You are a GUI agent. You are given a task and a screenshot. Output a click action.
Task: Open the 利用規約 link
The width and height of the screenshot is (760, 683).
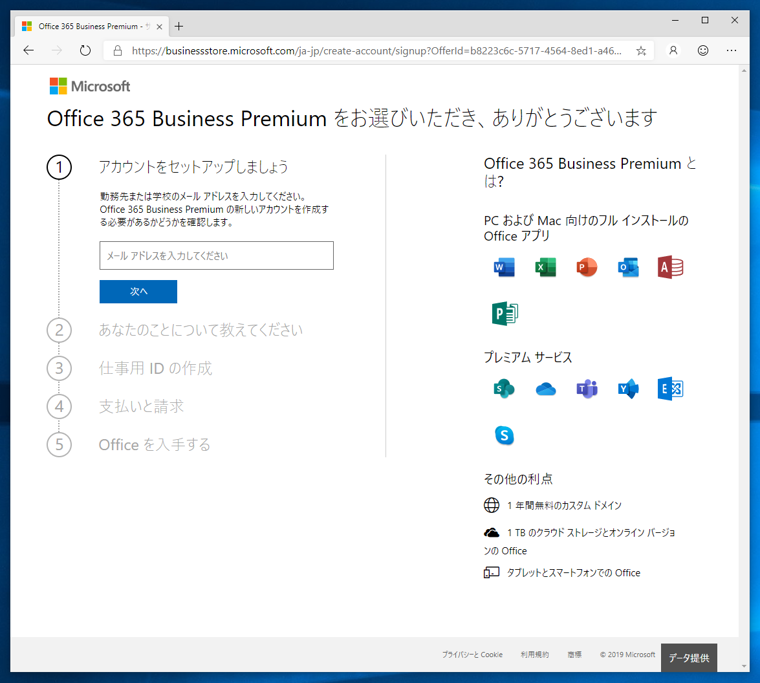coord(535,654)
